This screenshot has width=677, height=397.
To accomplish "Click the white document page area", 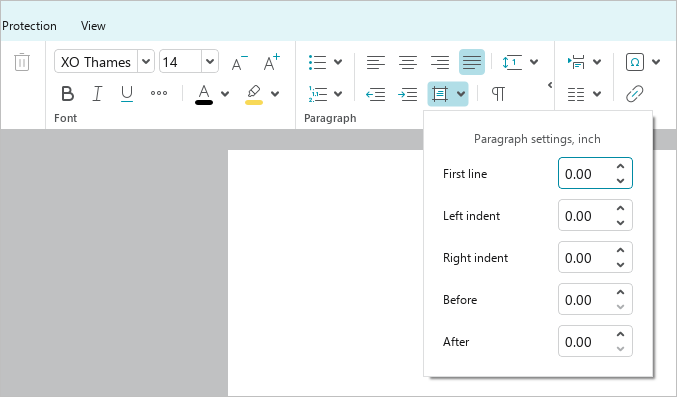I will [326, 273].
